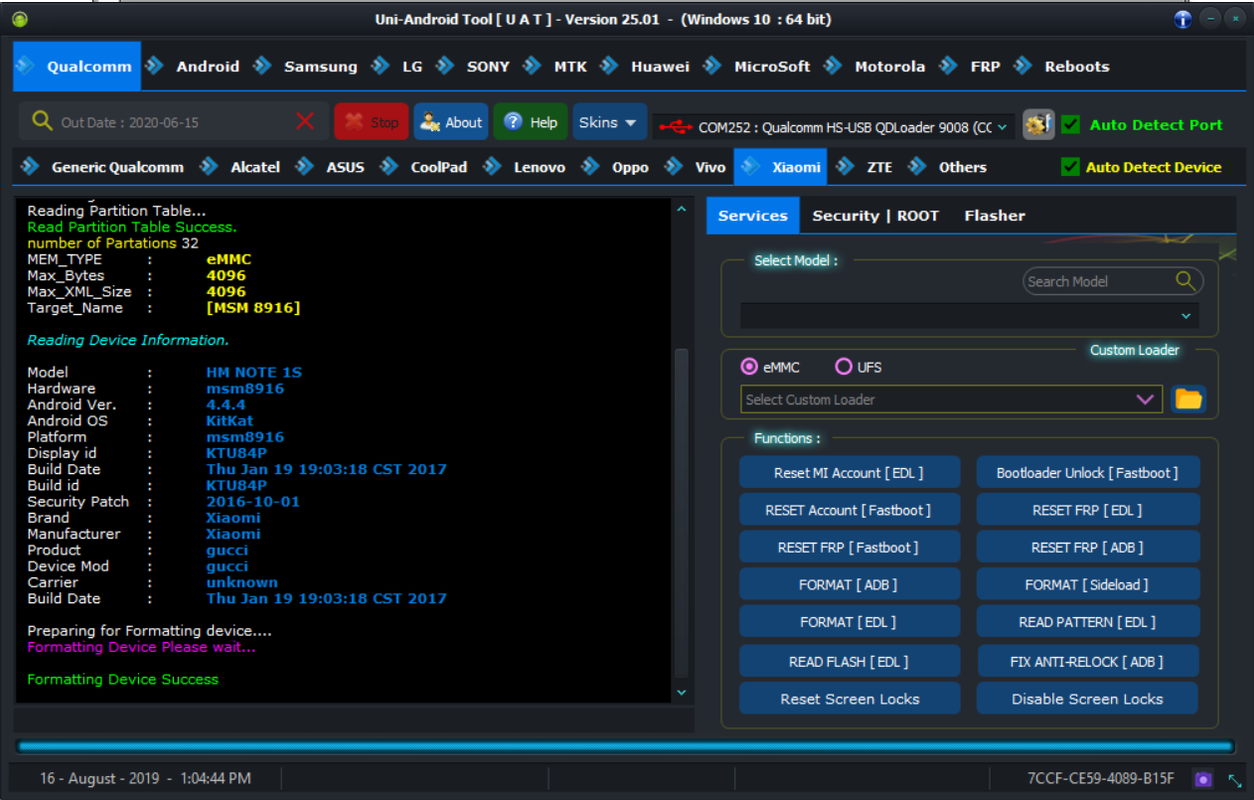Screen dimensions: 1254x800
Task: Select the eMMC radio option
Action: point(749,367)
